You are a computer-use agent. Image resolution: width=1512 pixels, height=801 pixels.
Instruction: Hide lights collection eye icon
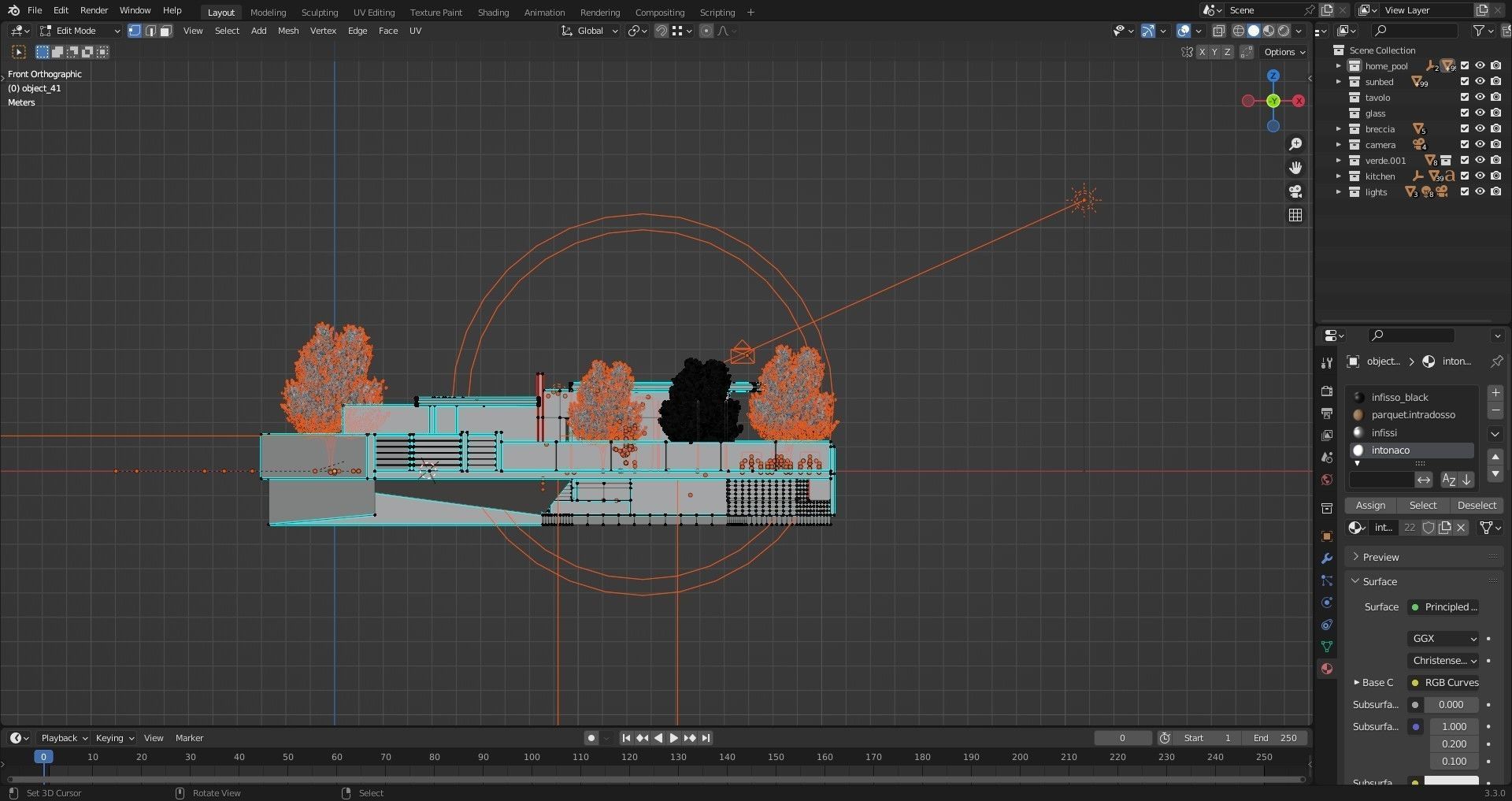coord(1480,192)
